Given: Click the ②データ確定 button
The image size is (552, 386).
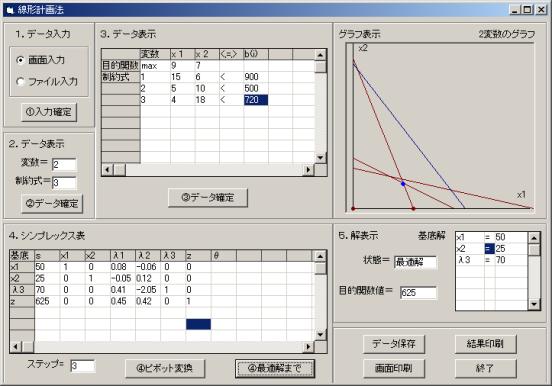Looking at the screenshot, I should coord(52,203).
